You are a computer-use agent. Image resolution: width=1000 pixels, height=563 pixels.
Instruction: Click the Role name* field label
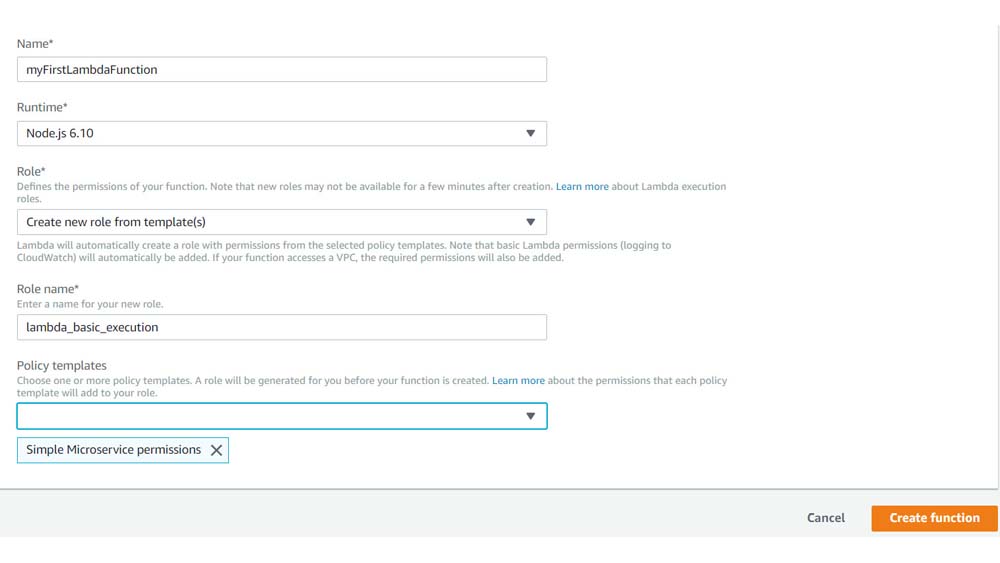[47, 289]
